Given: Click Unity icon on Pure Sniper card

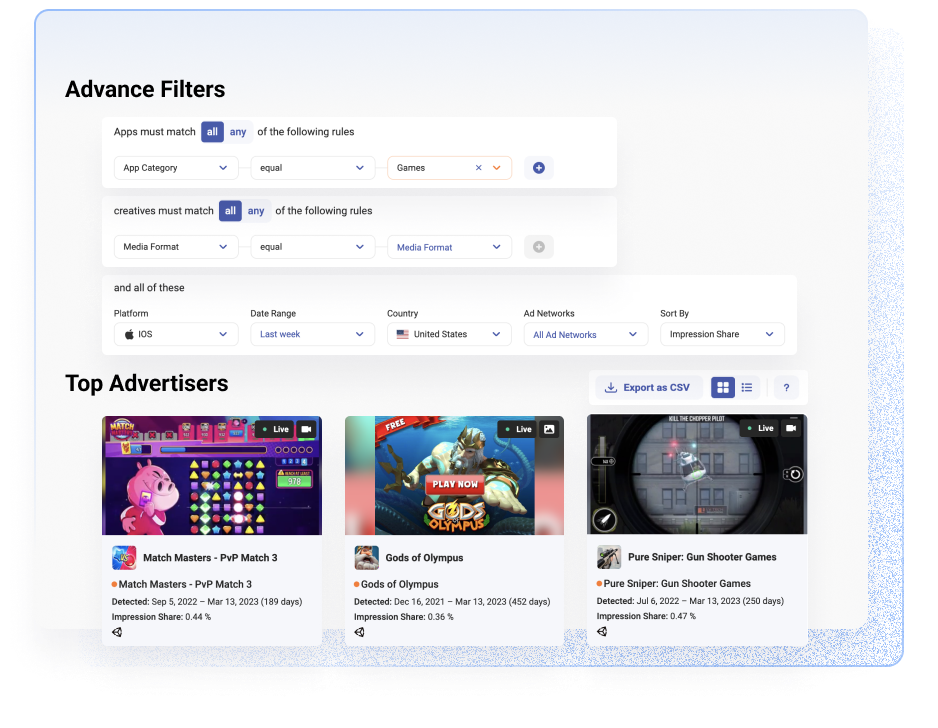Looking at the screenshot, I should pyautogui.click(x=602, y=631).
